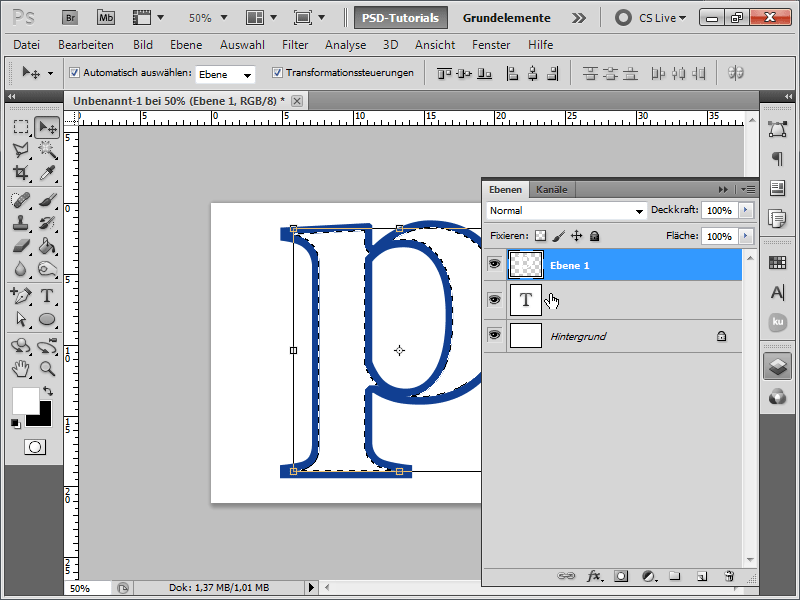This screenshot has width=800, height=600.
Task: Link the selected layers
Action: (566, 576)
